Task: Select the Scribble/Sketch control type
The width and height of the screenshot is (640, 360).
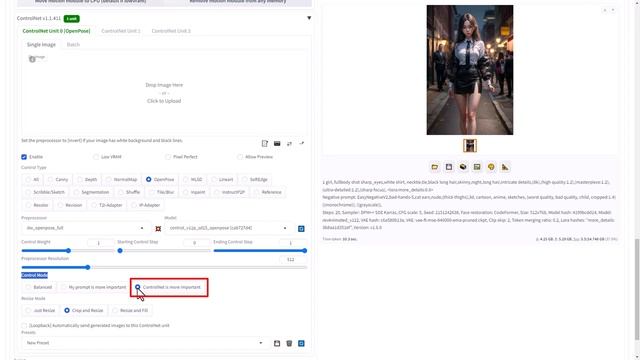Action: (x=45, y=192)
